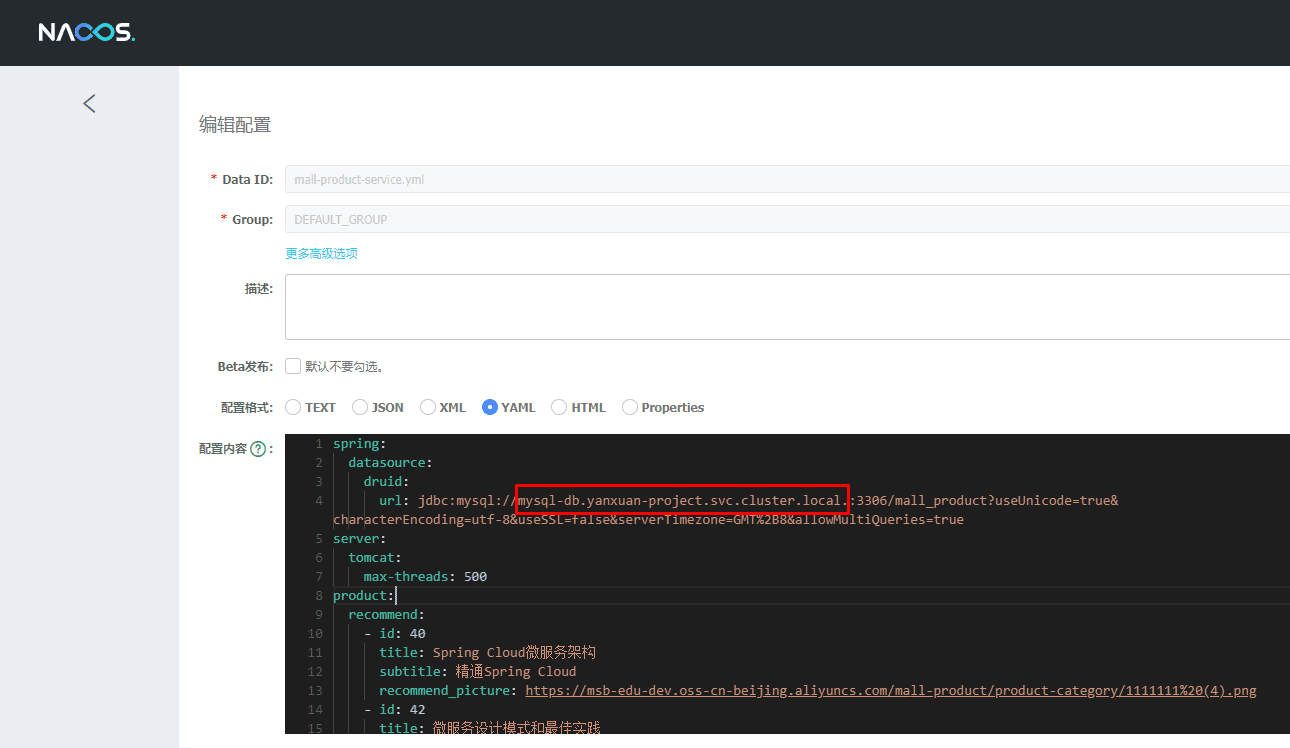Click the 'subtitle: 精通Spring Cloud' line
1290x748 pixels.
478,671
